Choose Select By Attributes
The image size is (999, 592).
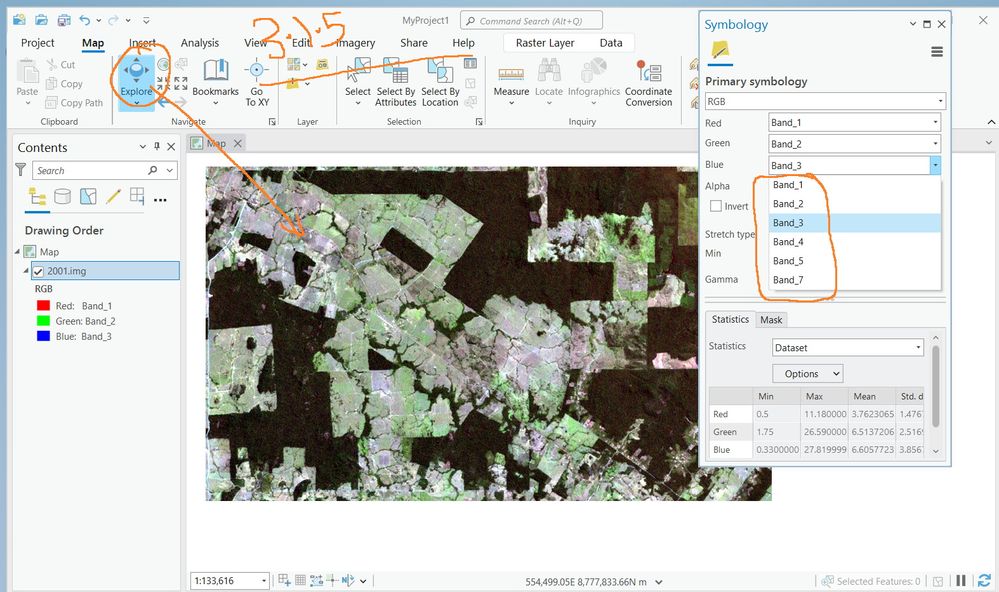396,81
